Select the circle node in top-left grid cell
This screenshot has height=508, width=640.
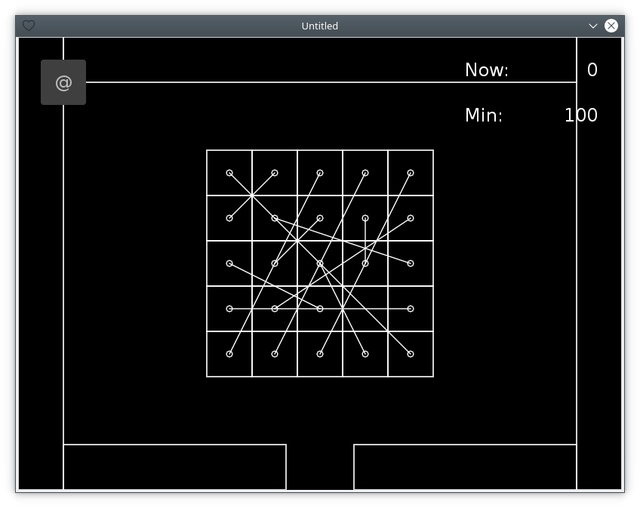229,173
